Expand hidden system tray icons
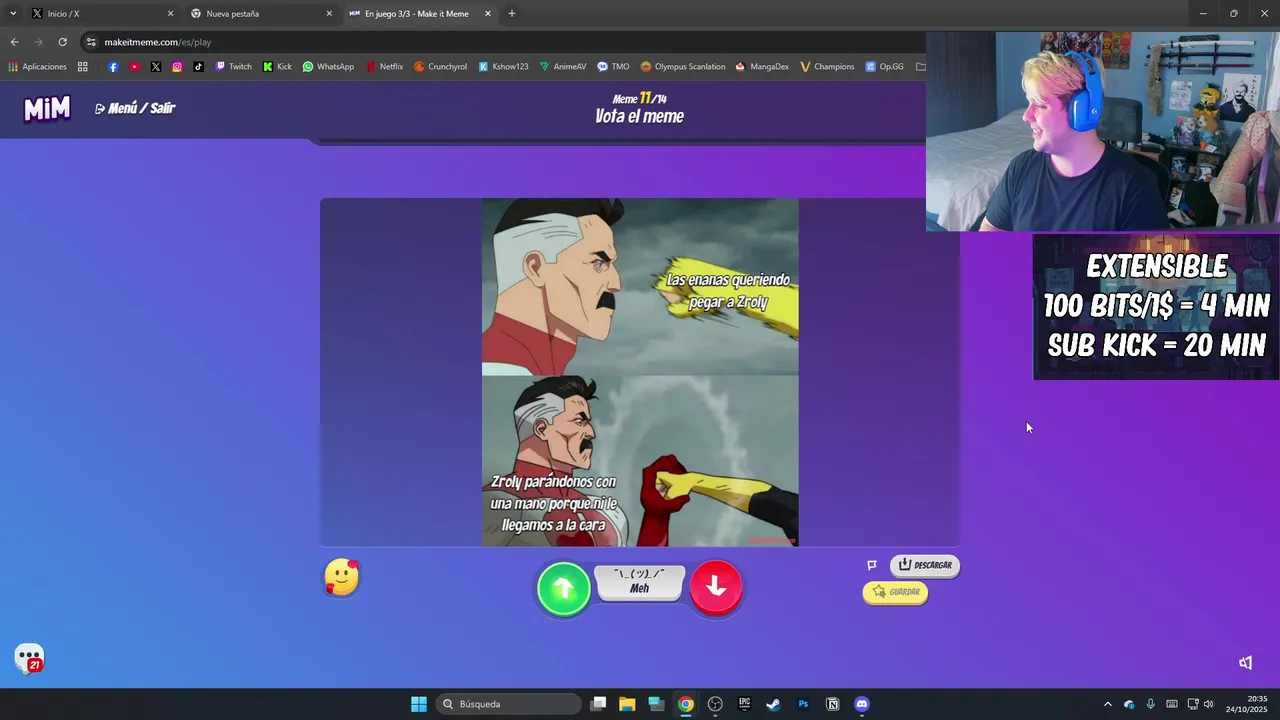This screenshot has width=1280, height=720. [x=1107, y=704]
